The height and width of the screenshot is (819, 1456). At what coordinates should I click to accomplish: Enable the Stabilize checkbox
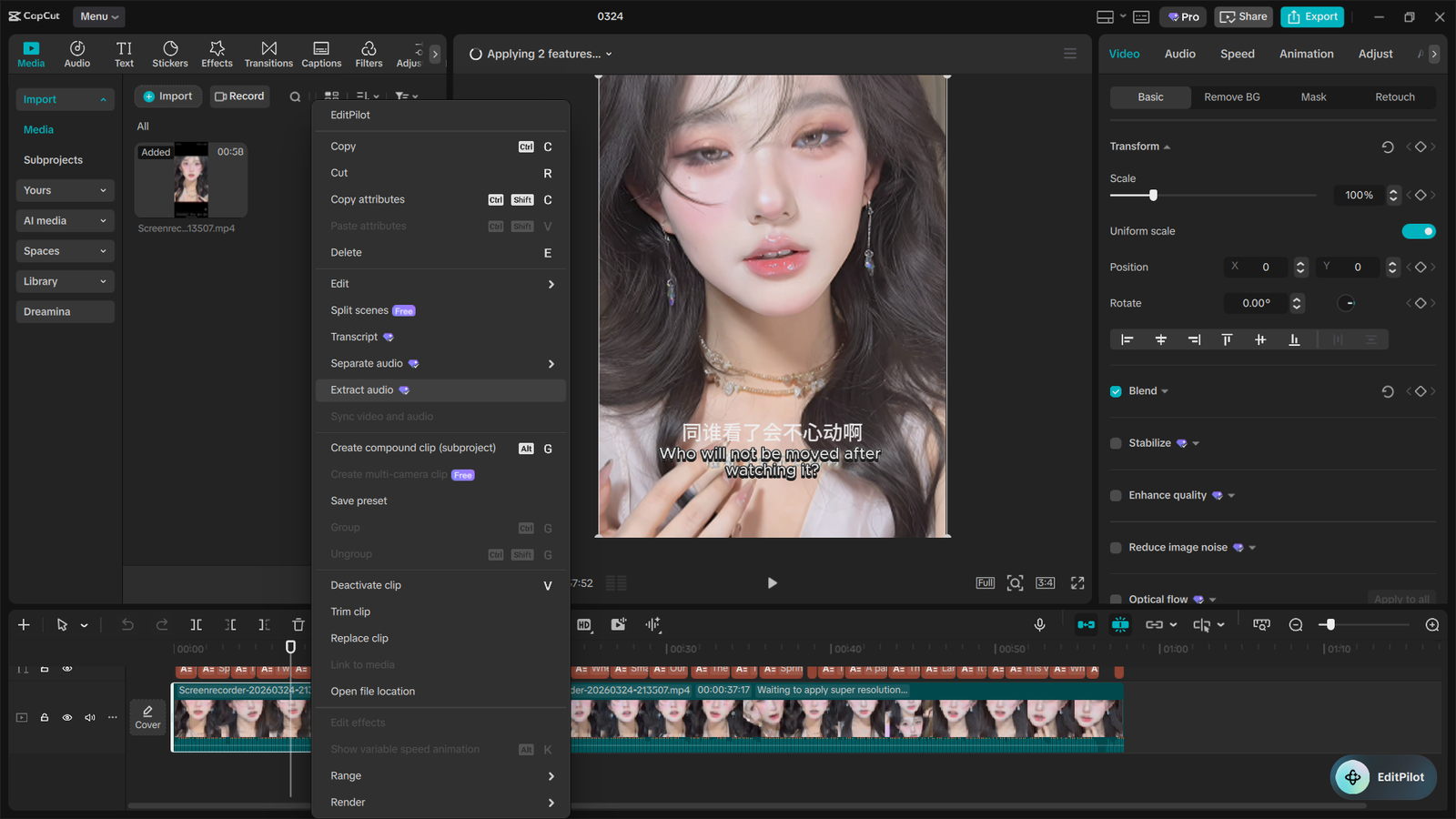[x=1116, y=443]
